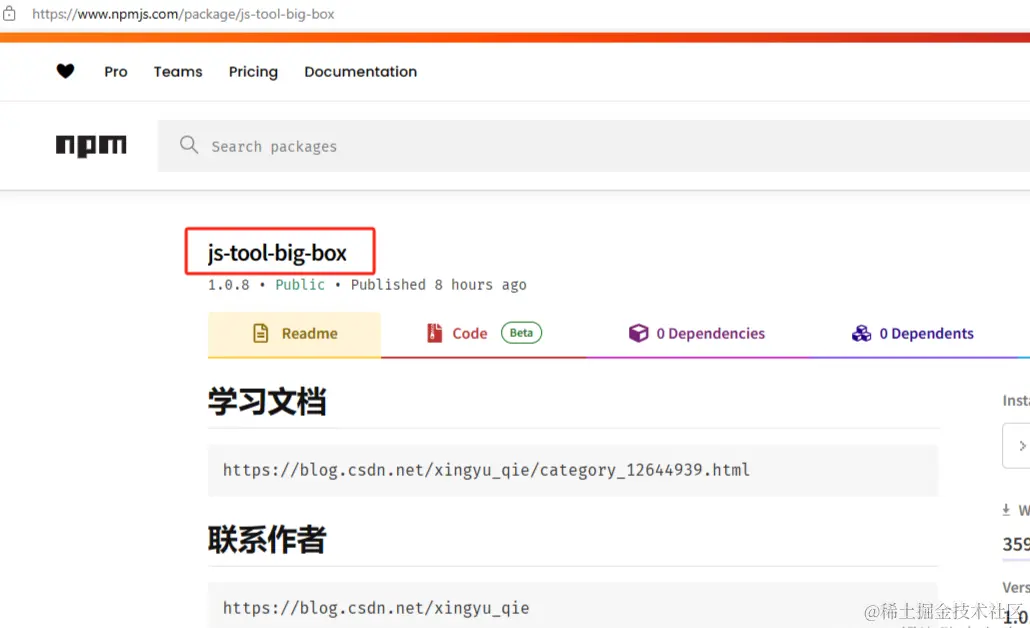Click the js-tool-big-box package title

[277, 253]
